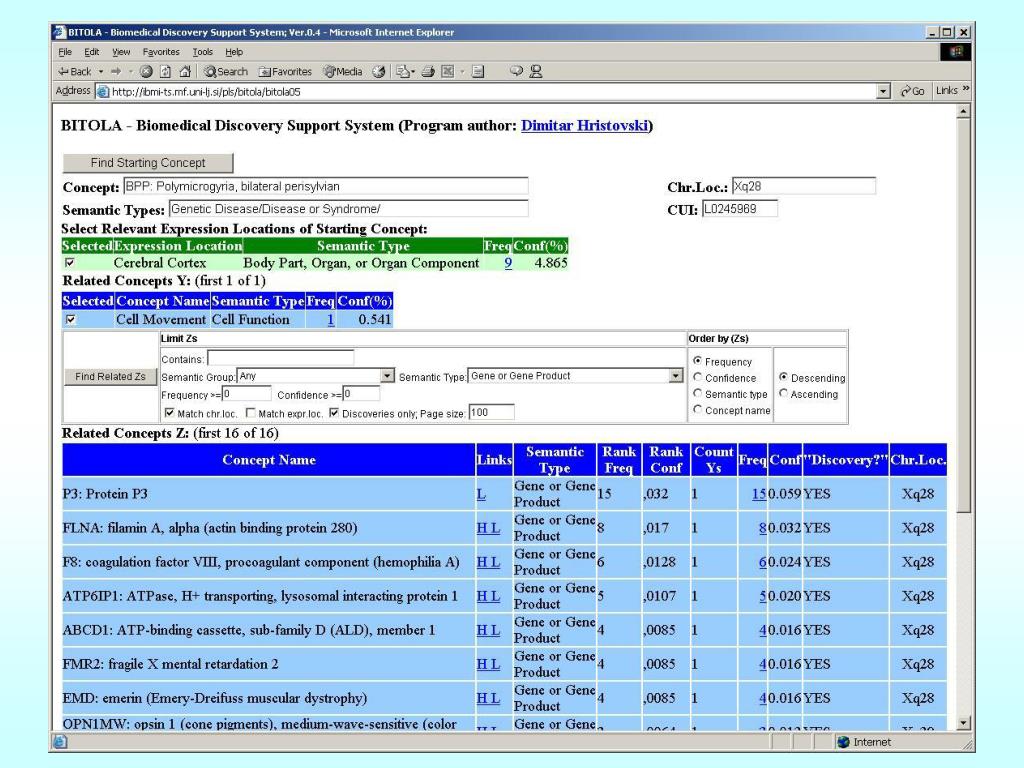Open the Back button history dropdown arrow
The width and height of the screenshot is (1024, 768).
coord(101,71)
